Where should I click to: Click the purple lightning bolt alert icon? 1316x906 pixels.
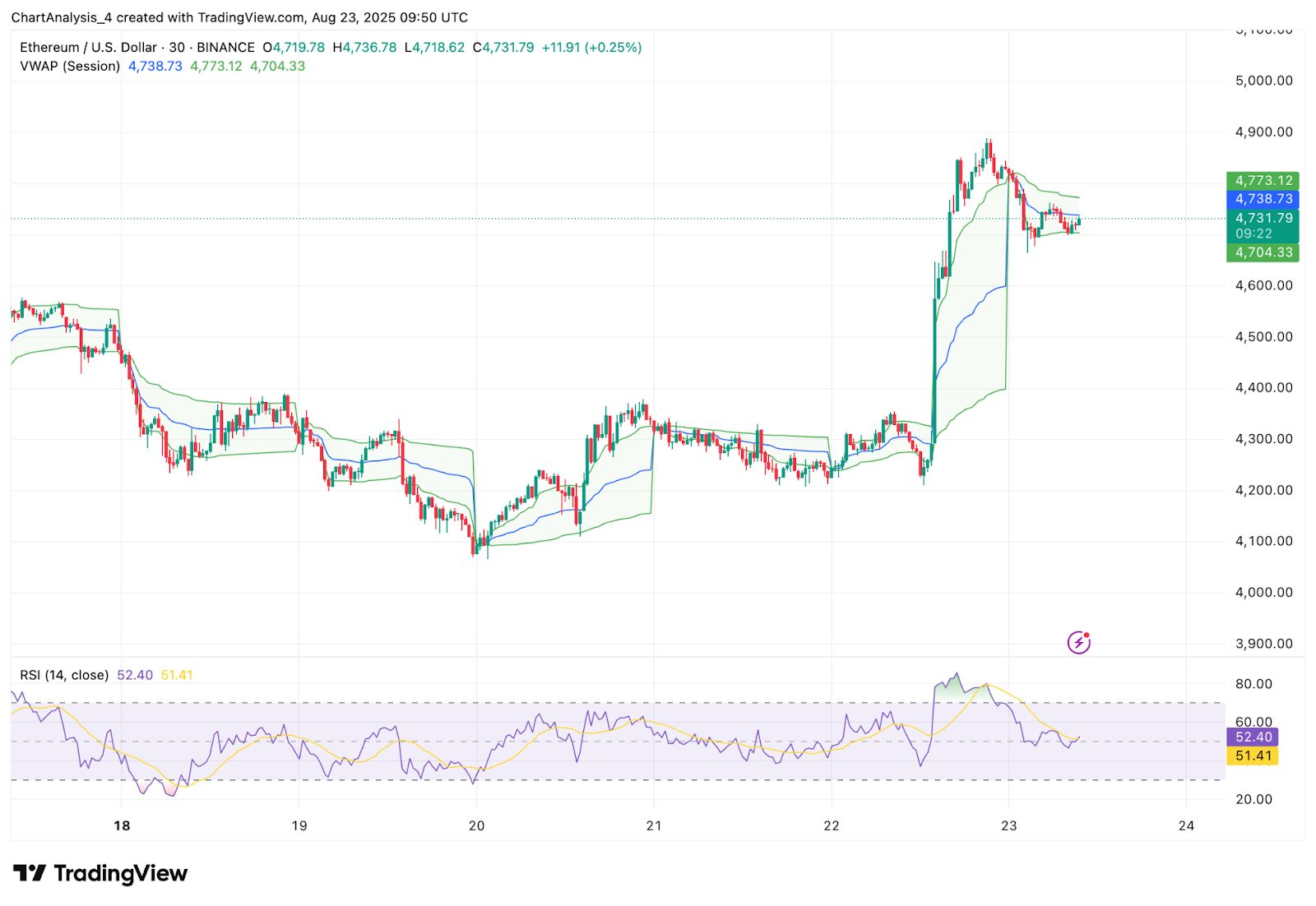1078,642
